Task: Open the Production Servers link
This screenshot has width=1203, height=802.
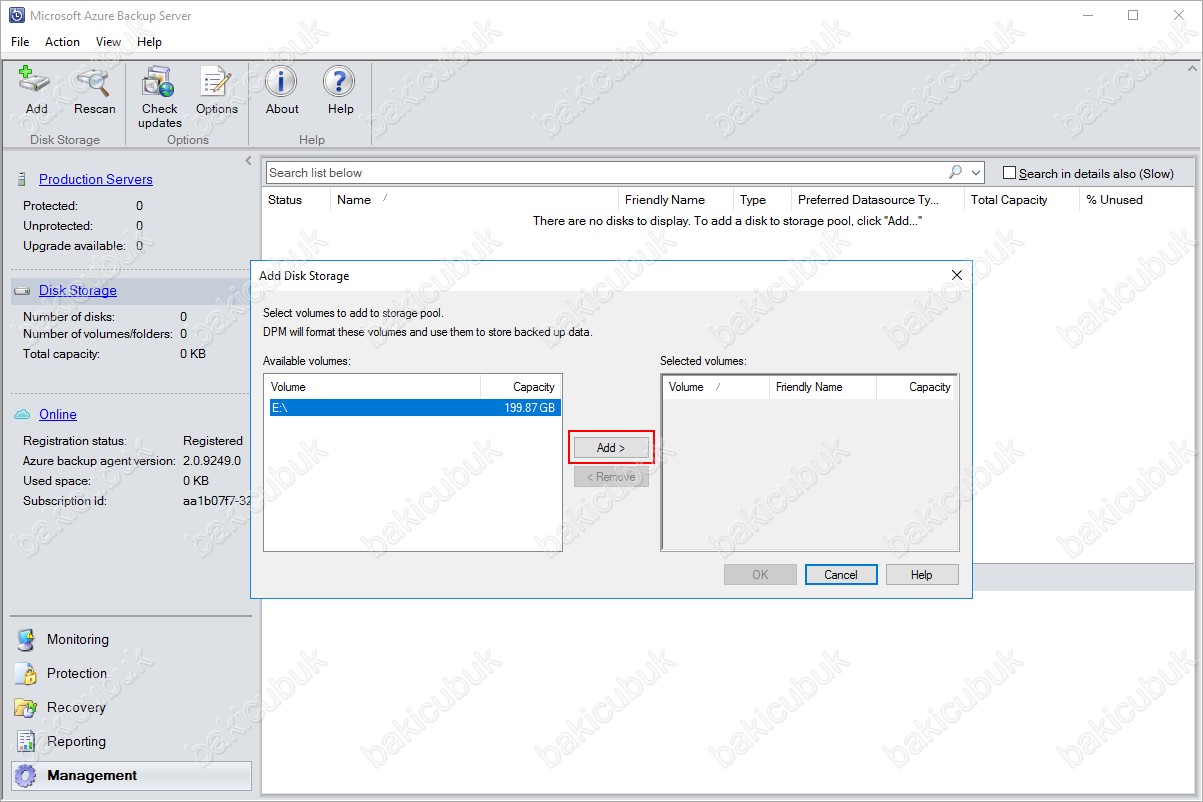Action: coord(96,180)
